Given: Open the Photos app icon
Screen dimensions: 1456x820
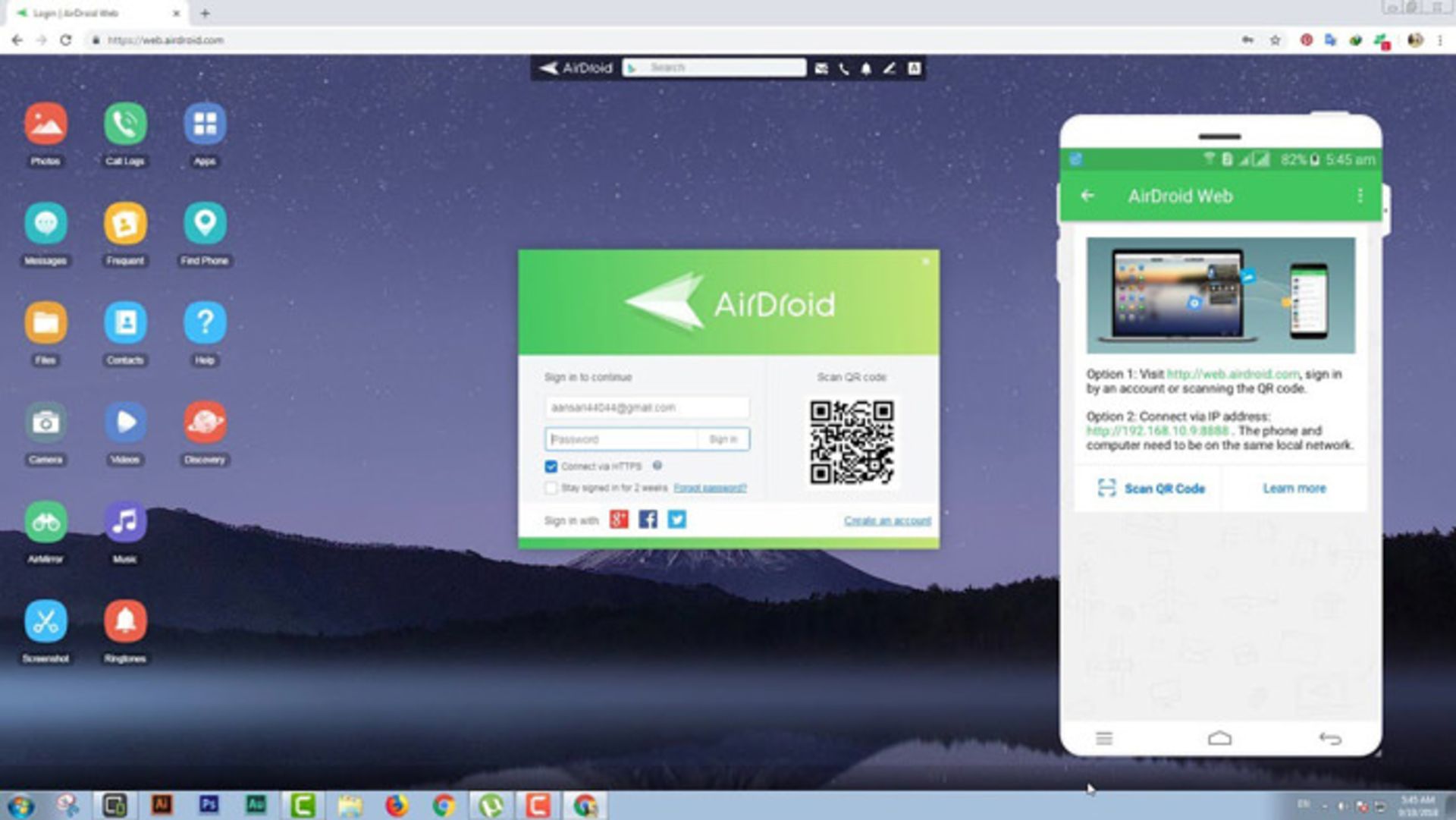Looking at the screenshot, I should coord(45,124).
